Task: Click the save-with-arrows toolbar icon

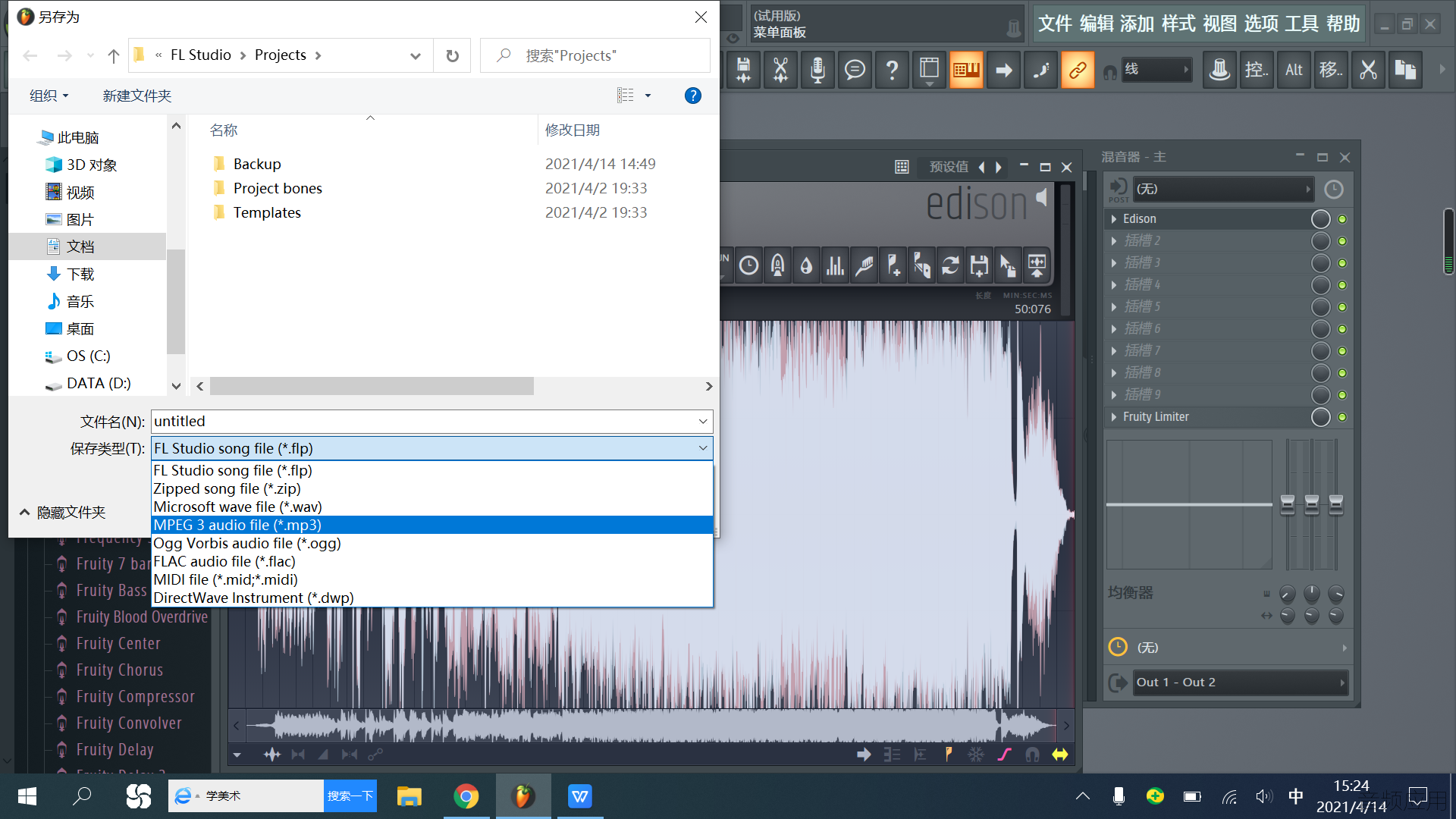Action: 743,71
